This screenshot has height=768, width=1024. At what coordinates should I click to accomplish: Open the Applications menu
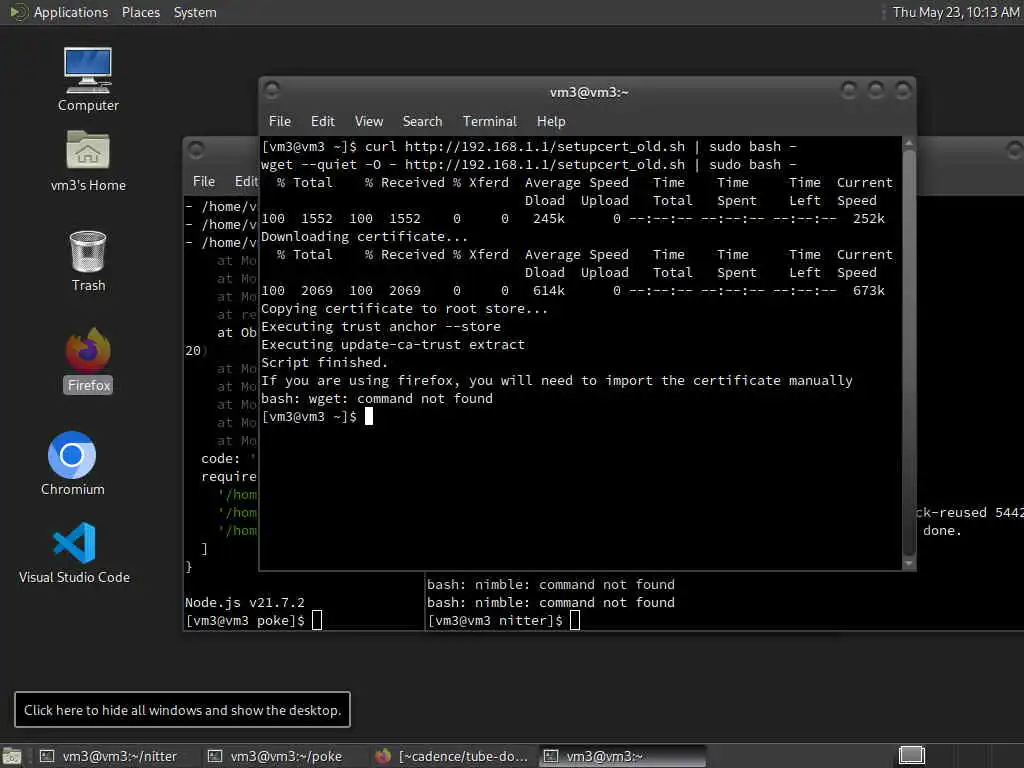[x=71, y=12]
